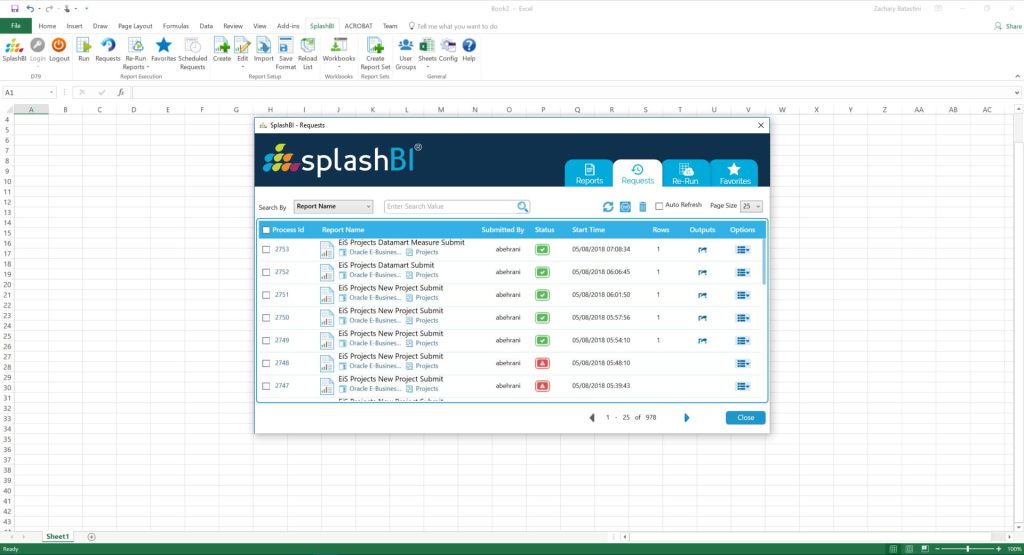Click the icon between refresh and trash

click(x=625, y=206)
